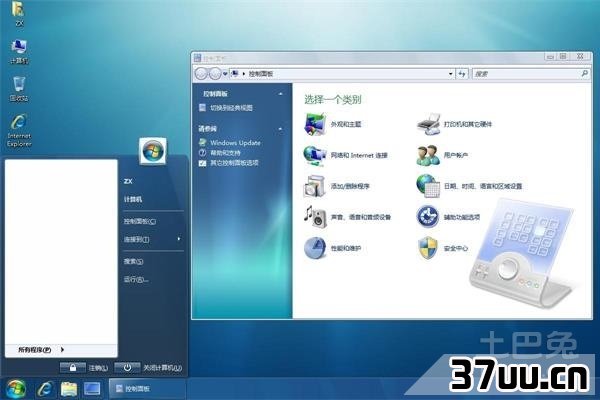Click the 控制面板 taskbar button
600x400 pixels.
click(147, 389)
